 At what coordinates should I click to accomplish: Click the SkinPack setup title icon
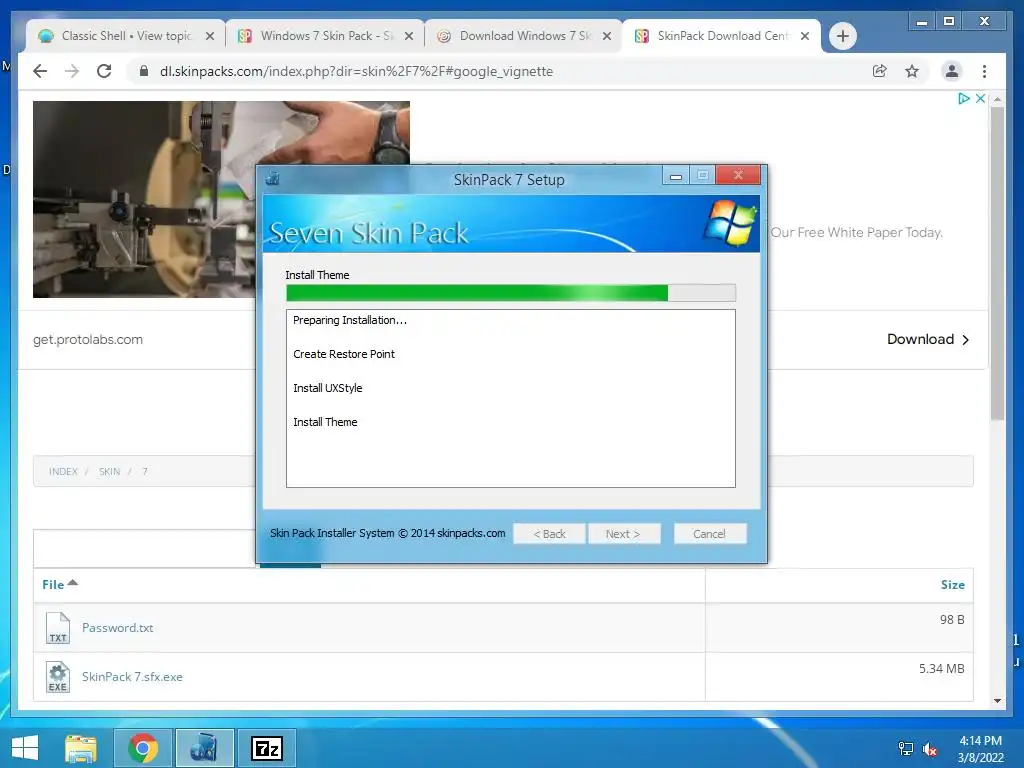[273, 178]
